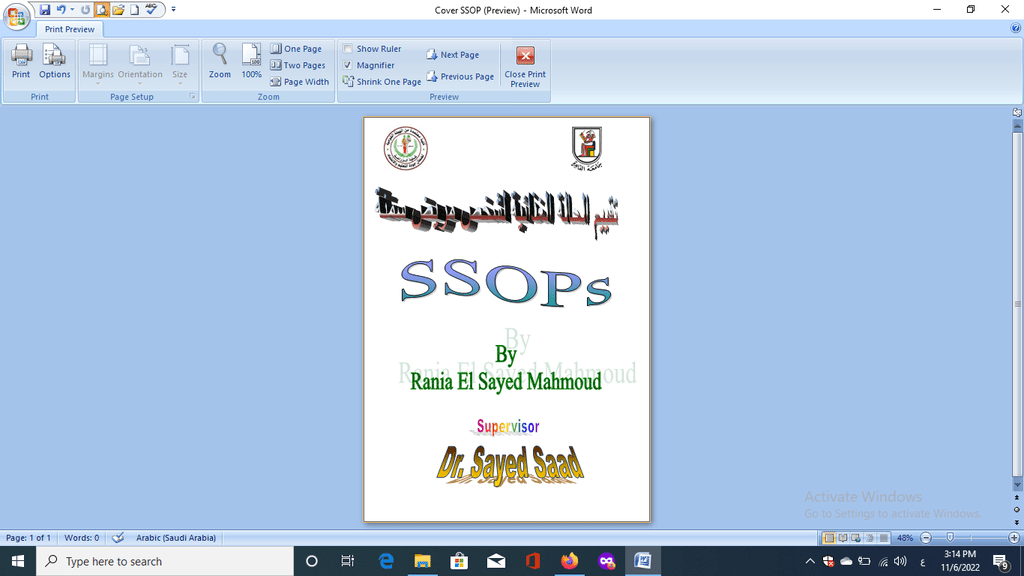Viewport: 1024px width, 576px height.
Task: Switch view to Two Pages
Action: click(297, 65)
